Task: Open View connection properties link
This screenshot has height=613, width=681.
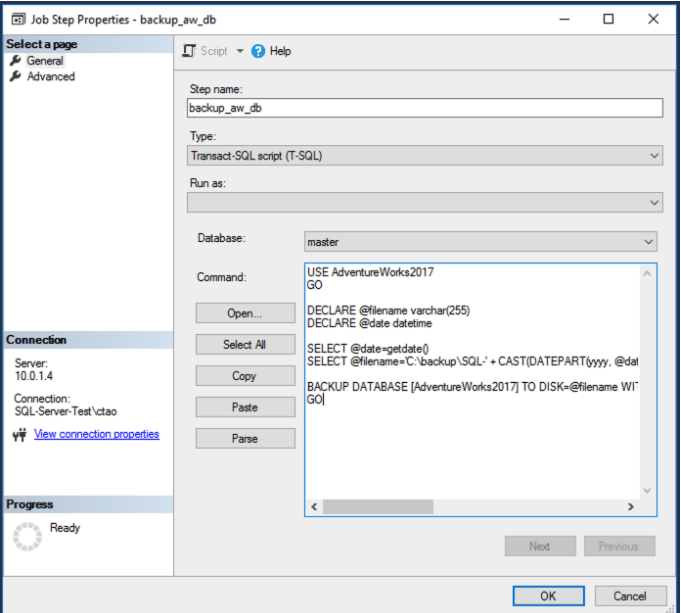Action: [x=96, y=434]
